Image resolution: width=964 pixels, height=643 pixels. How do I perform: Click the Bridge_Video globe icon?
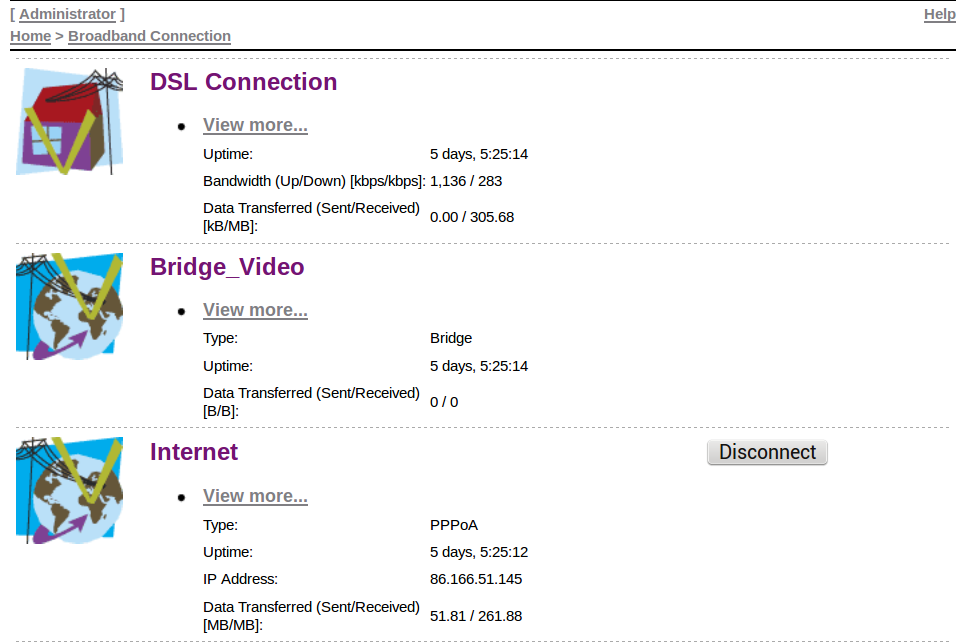69,306
